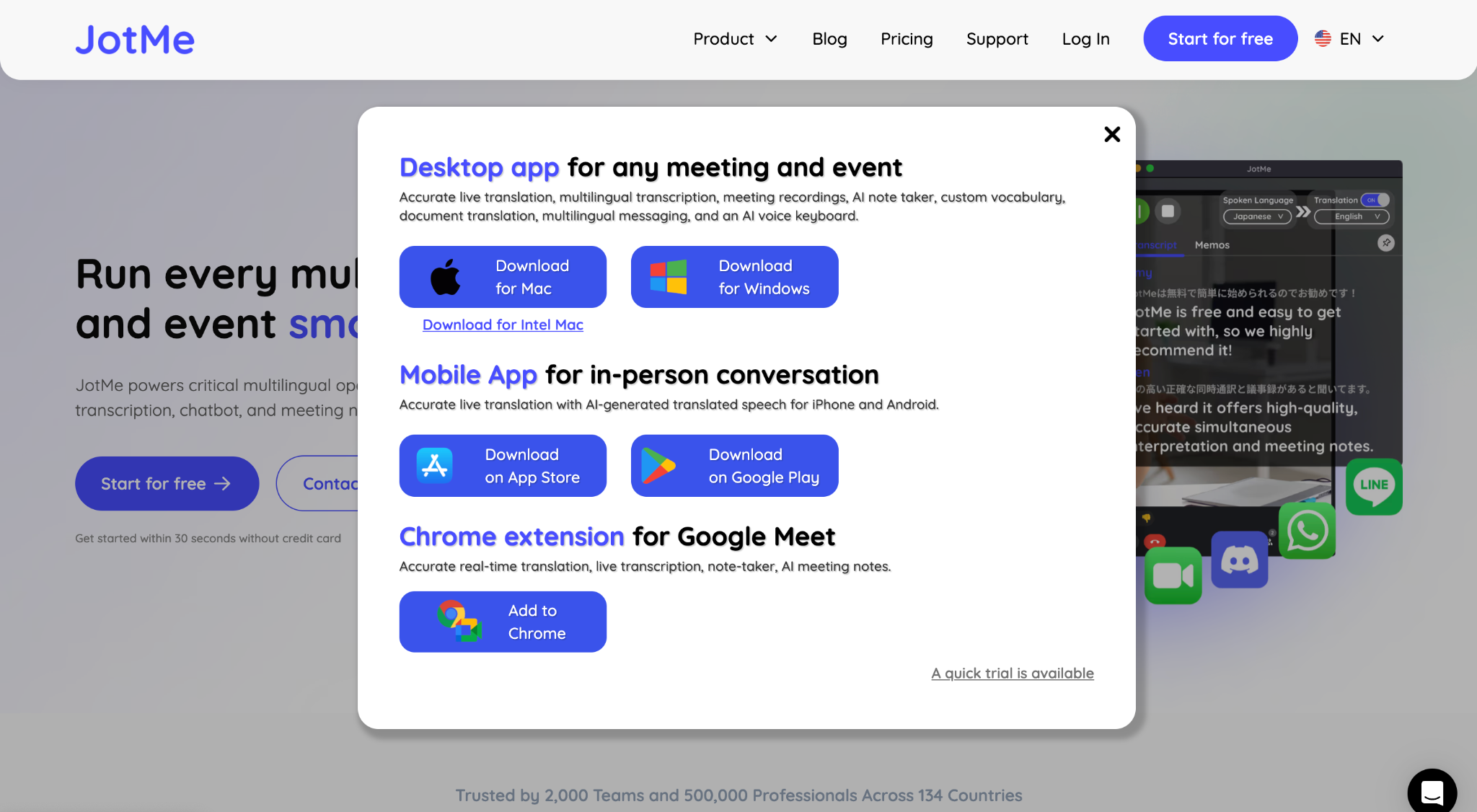Open the 'A quick trial is available' link
1477x812 pixels.
(1013, 673)
